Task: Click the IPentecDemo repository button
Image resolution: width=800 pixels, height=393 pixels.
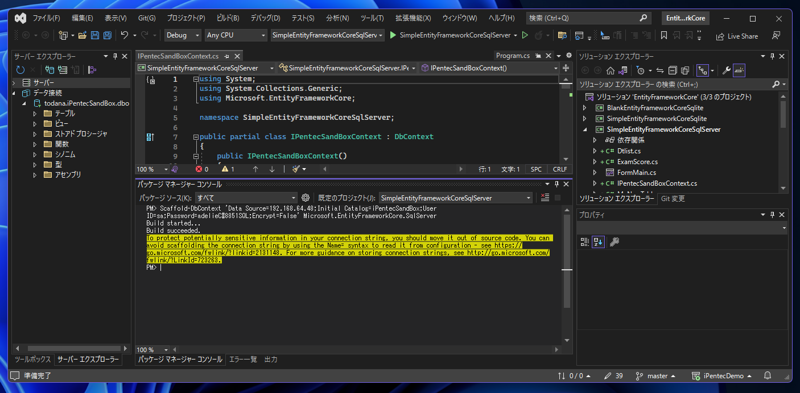Action: point(722,376)
